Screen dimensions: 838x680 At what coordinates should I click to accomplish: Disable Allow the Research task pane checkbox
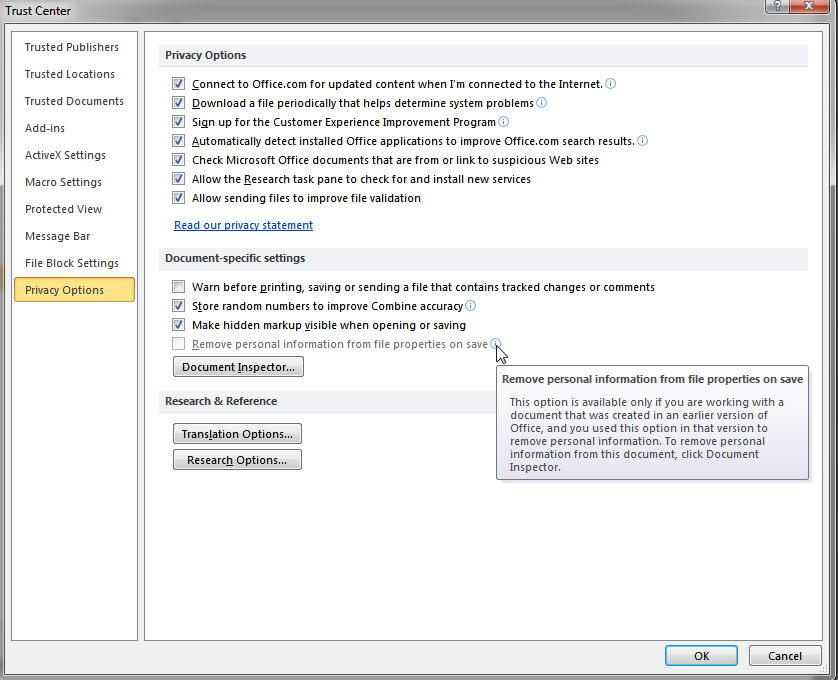pyautogui.click(x=178, y=178)
